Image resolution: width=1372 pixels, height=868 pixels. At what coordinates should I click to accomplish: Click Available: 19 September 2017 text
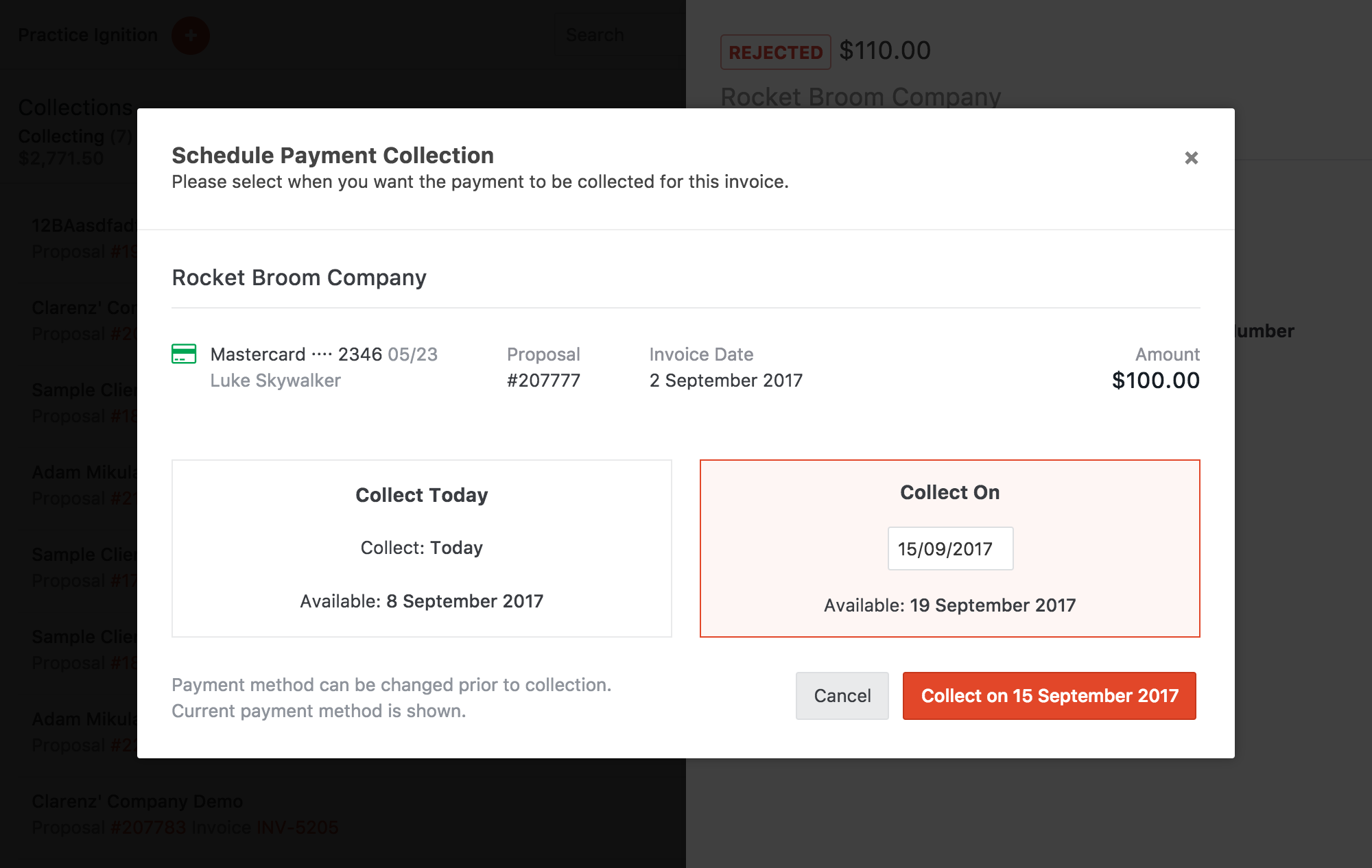(x=949, y=605)
